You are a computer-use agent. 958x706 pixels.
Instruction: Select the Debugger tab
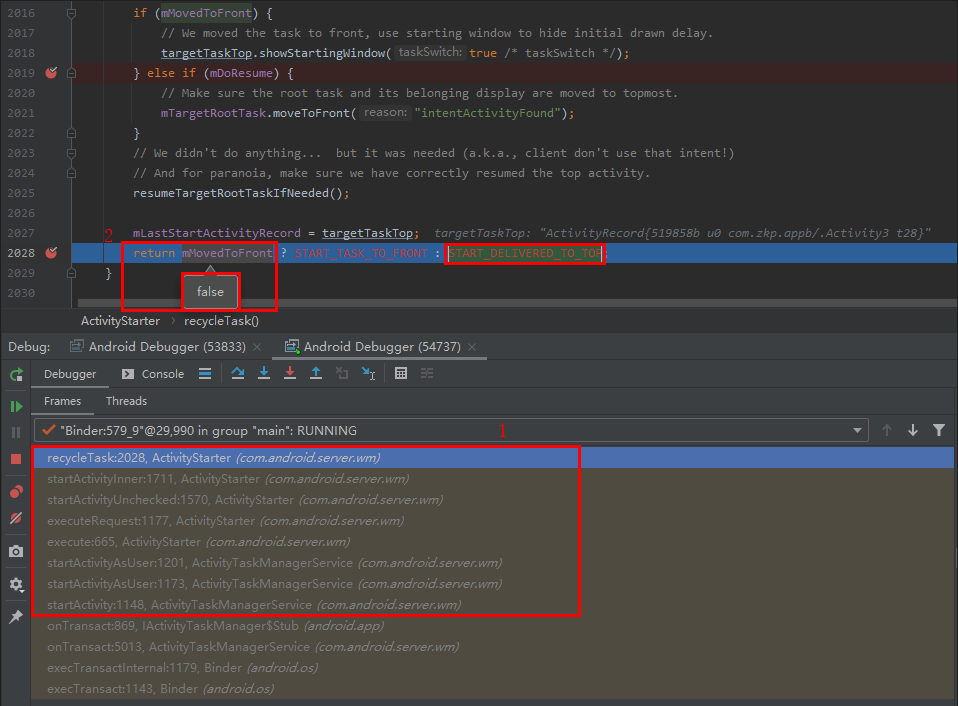pyautogui.click(x=70, y=374)
